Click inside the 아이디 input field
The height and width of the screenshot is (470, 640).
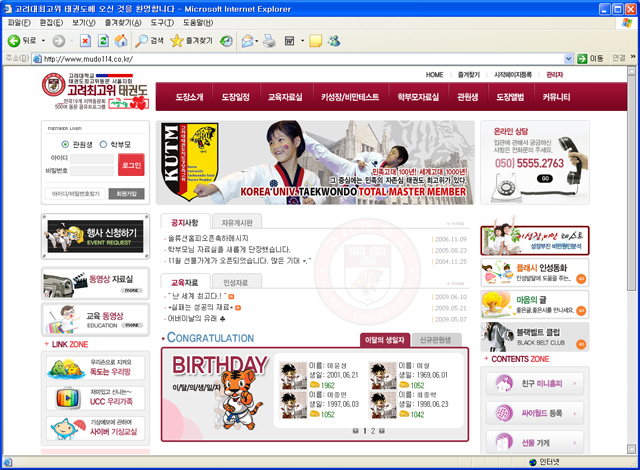[x=92, y=158]
